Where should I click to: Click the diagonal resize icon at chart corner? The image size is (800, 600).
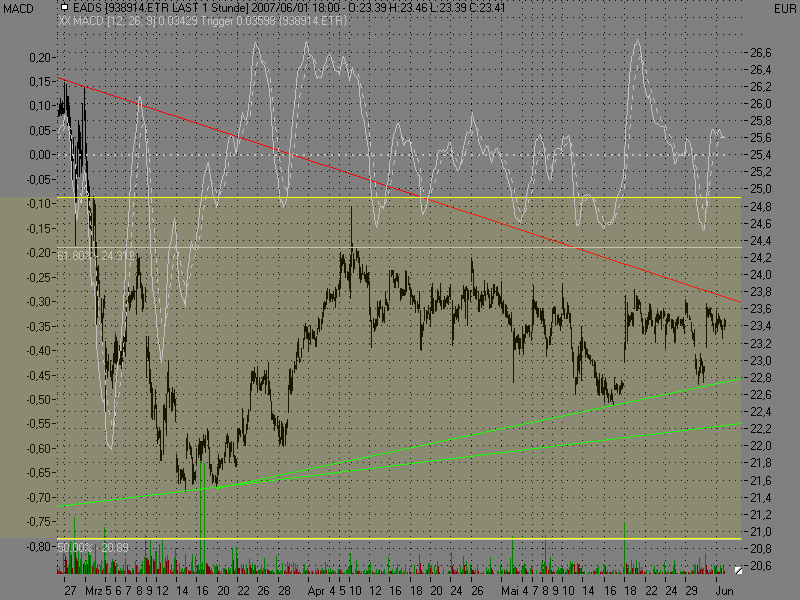738,570
